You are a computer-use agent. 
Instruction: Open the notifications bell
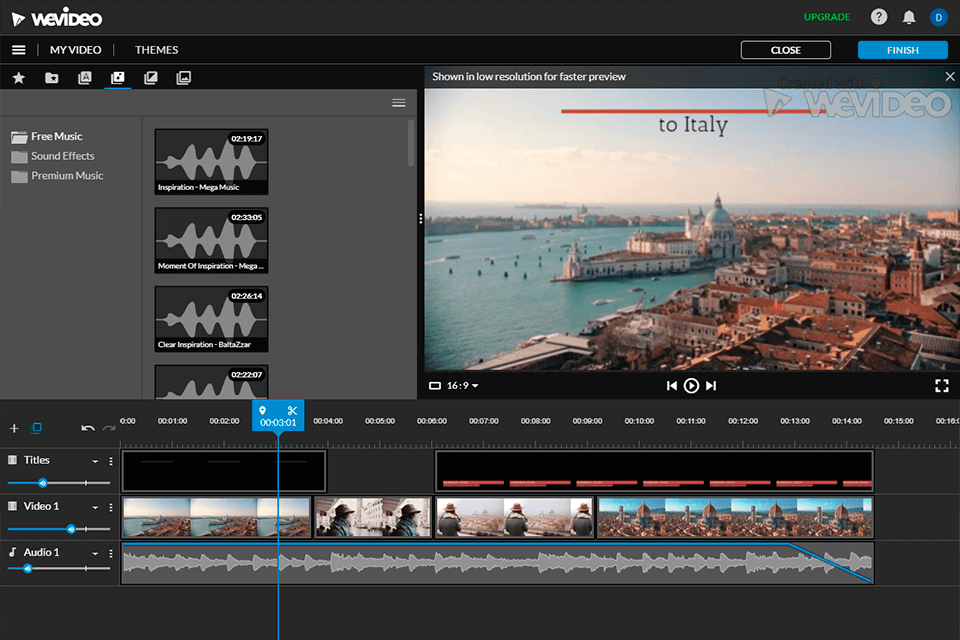(909, 17)
